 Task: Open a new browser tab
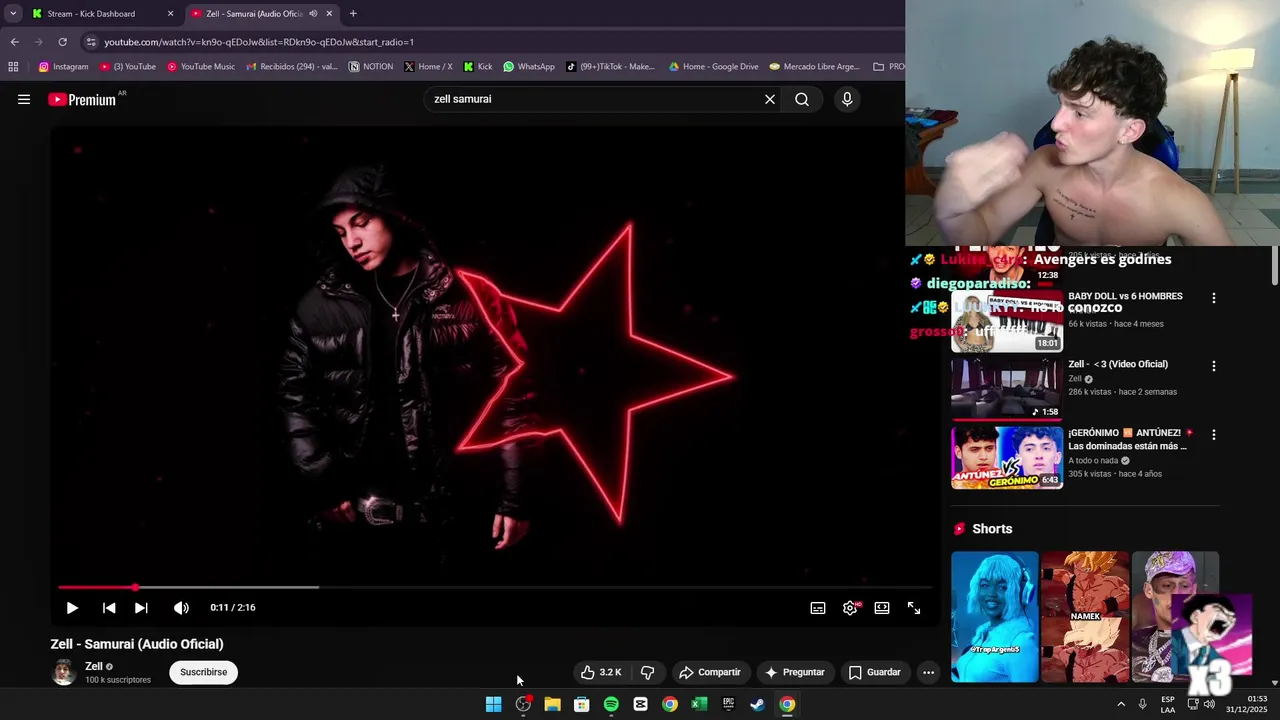click(353, 14)
